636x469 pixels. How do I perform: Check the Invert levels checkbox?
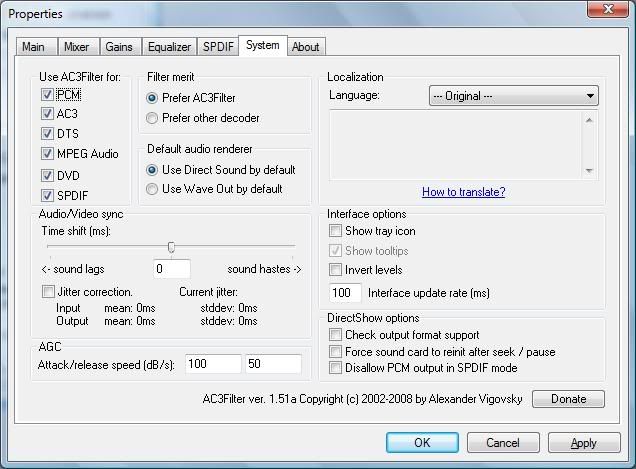pos(335,269)
